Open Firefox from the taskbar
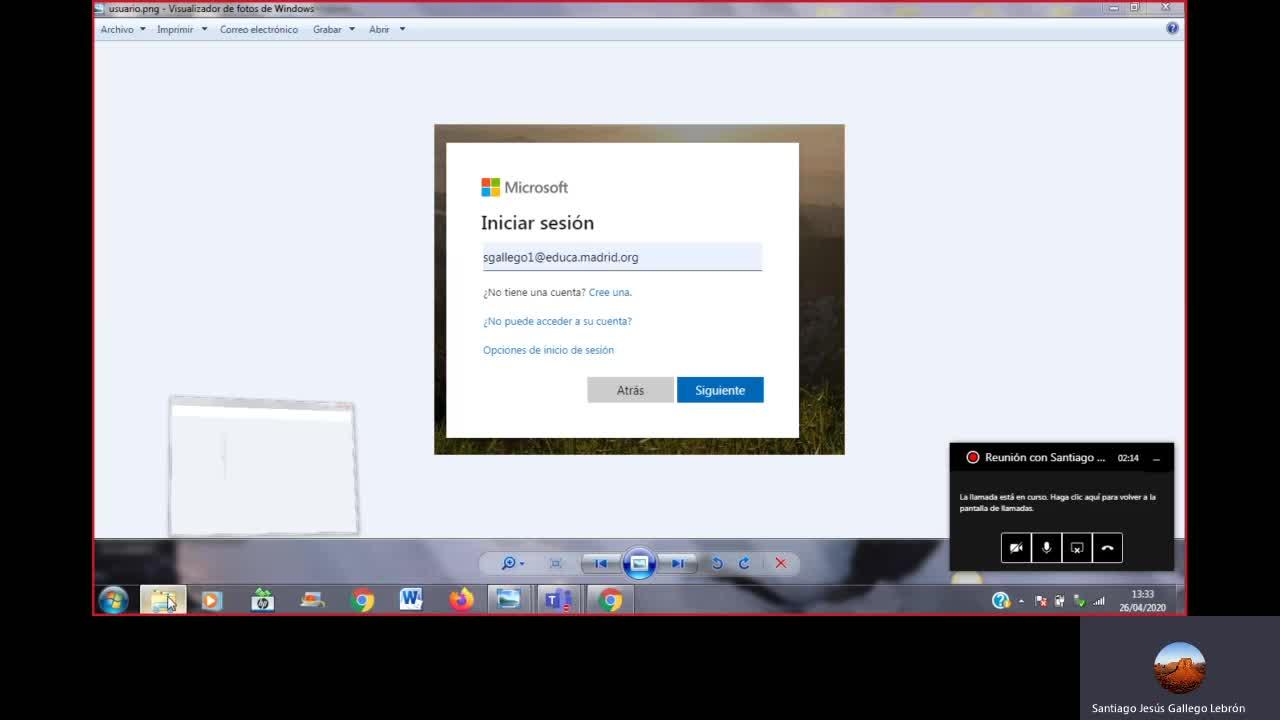The height and width of the screenshot is (720, 1280). [461, 600]
